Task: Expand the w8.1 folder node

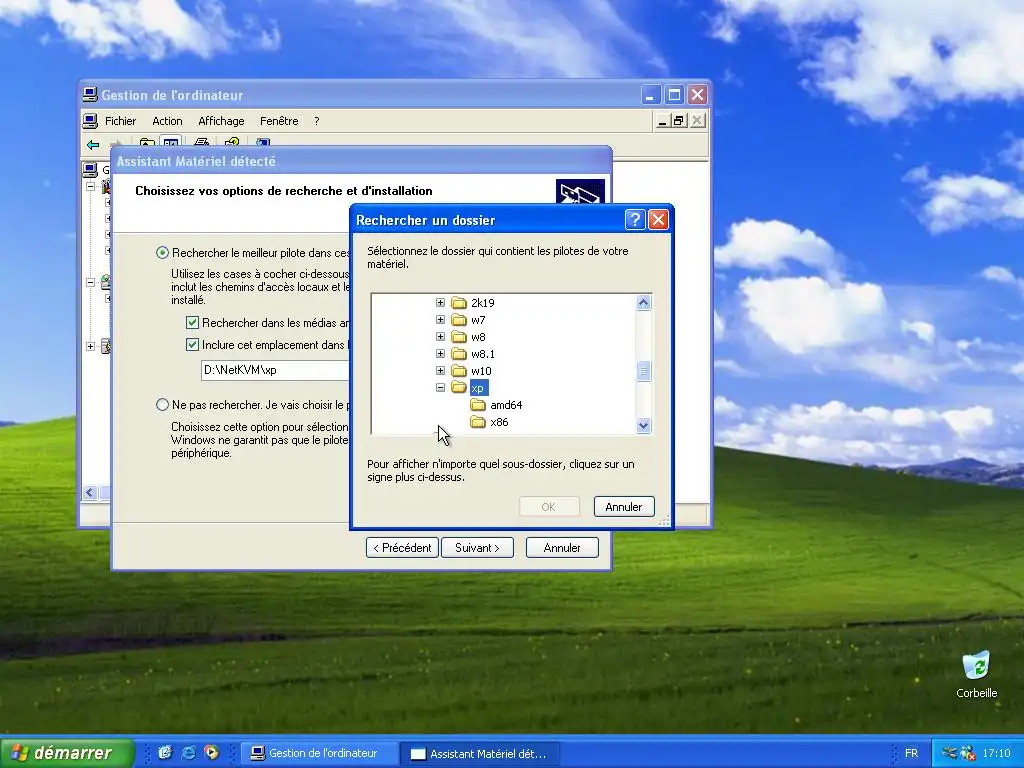Action: [440, 353]
